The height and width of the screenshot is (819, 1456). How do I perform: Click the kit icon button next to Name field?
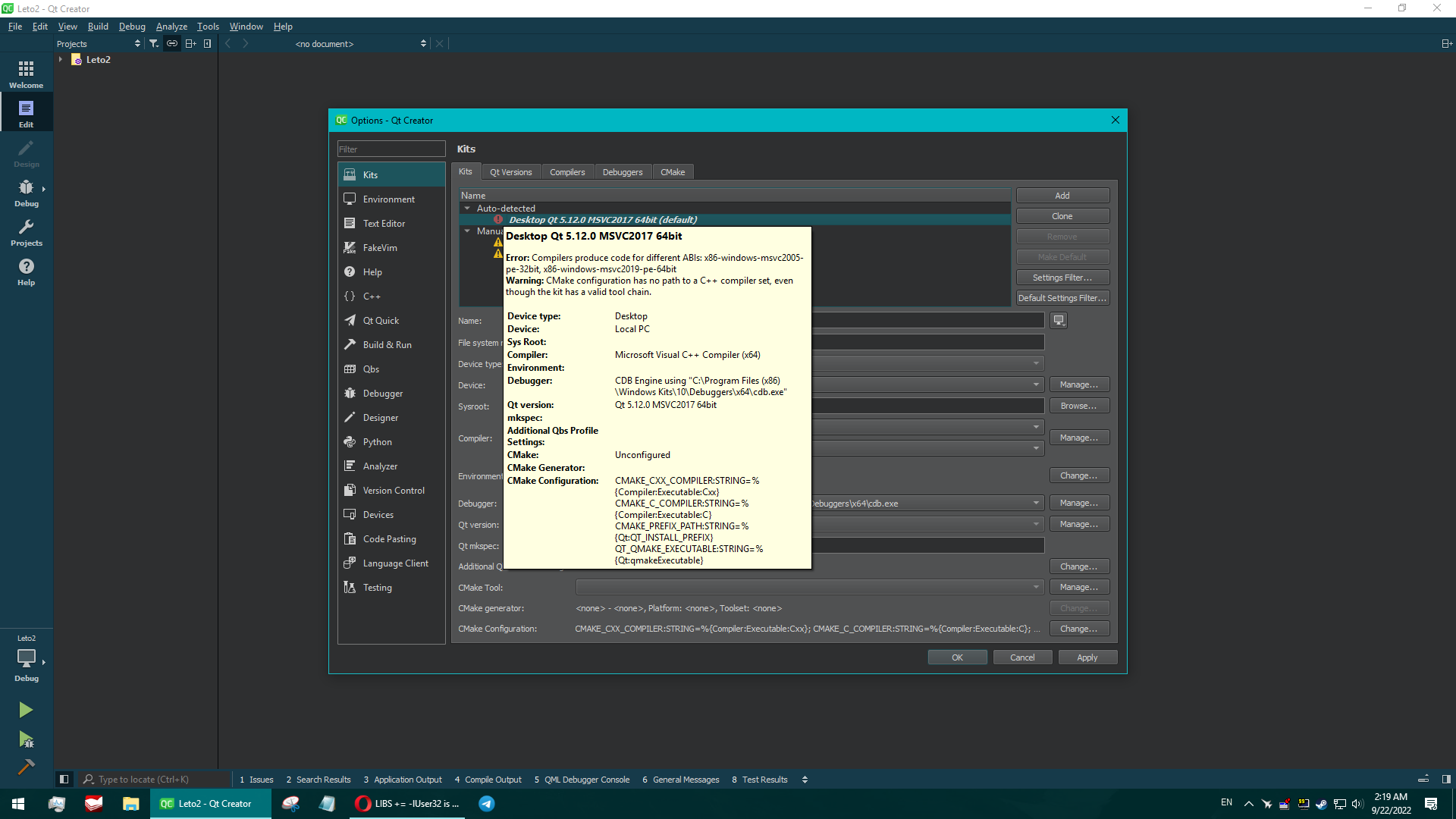(1059, 321)
